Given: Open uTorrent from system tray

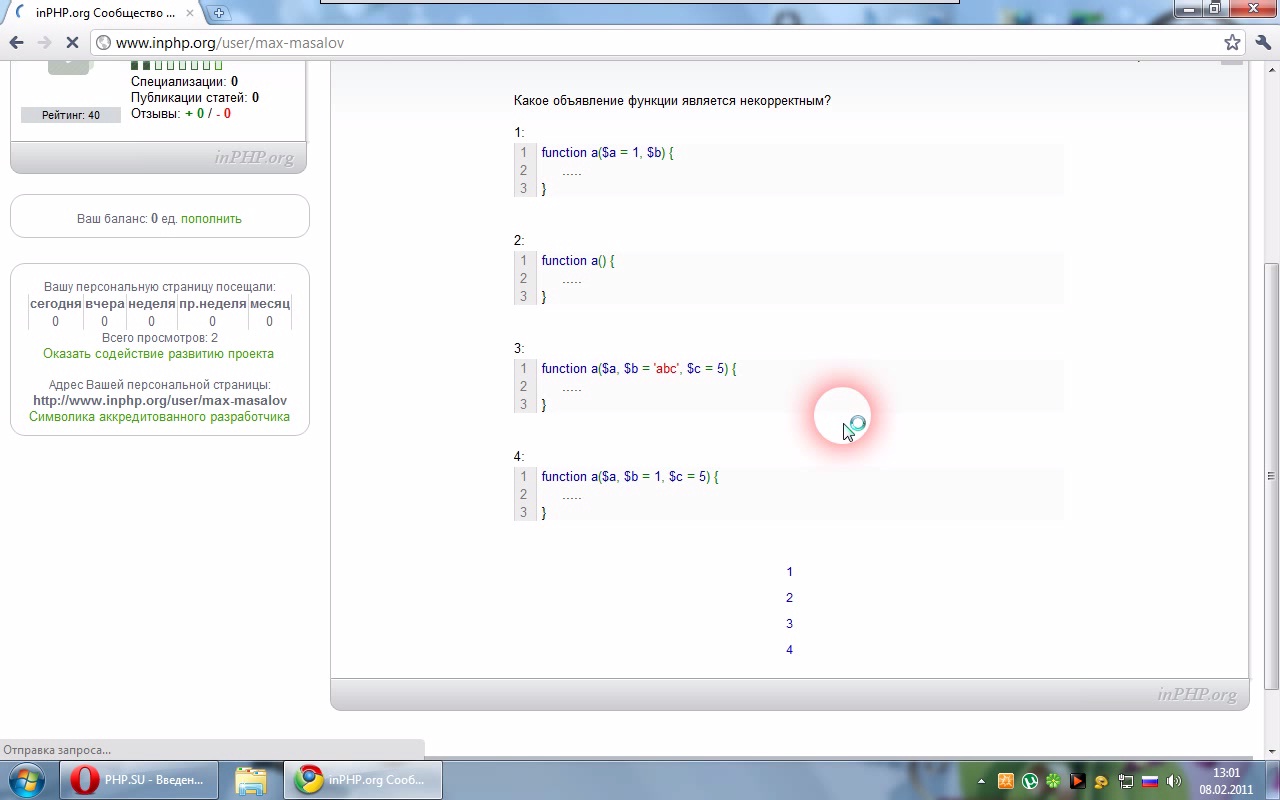Looking at the screenshot, I should 1029,781.
